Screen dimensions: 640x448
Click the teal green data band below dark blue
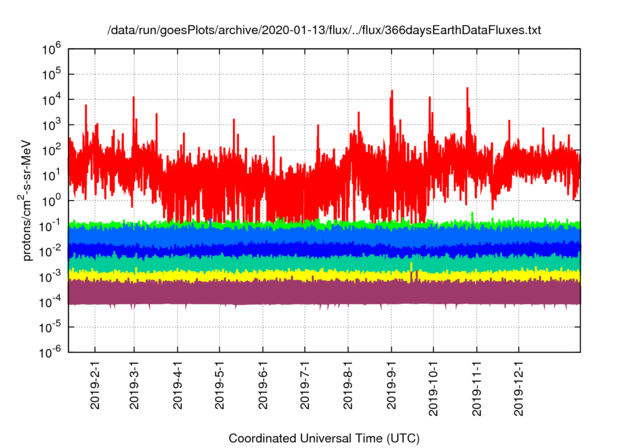pos(324,263)
